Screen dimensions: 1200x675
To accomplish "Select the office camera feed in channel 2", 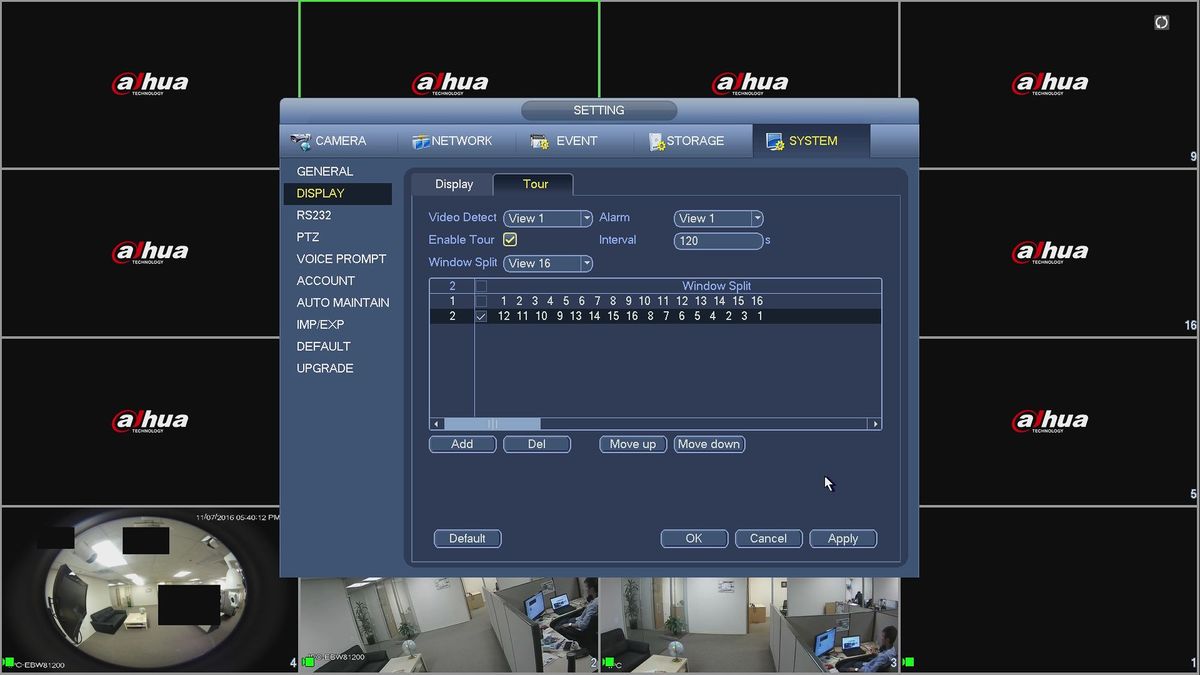I will pyautogui.click(x=449, y=624).
